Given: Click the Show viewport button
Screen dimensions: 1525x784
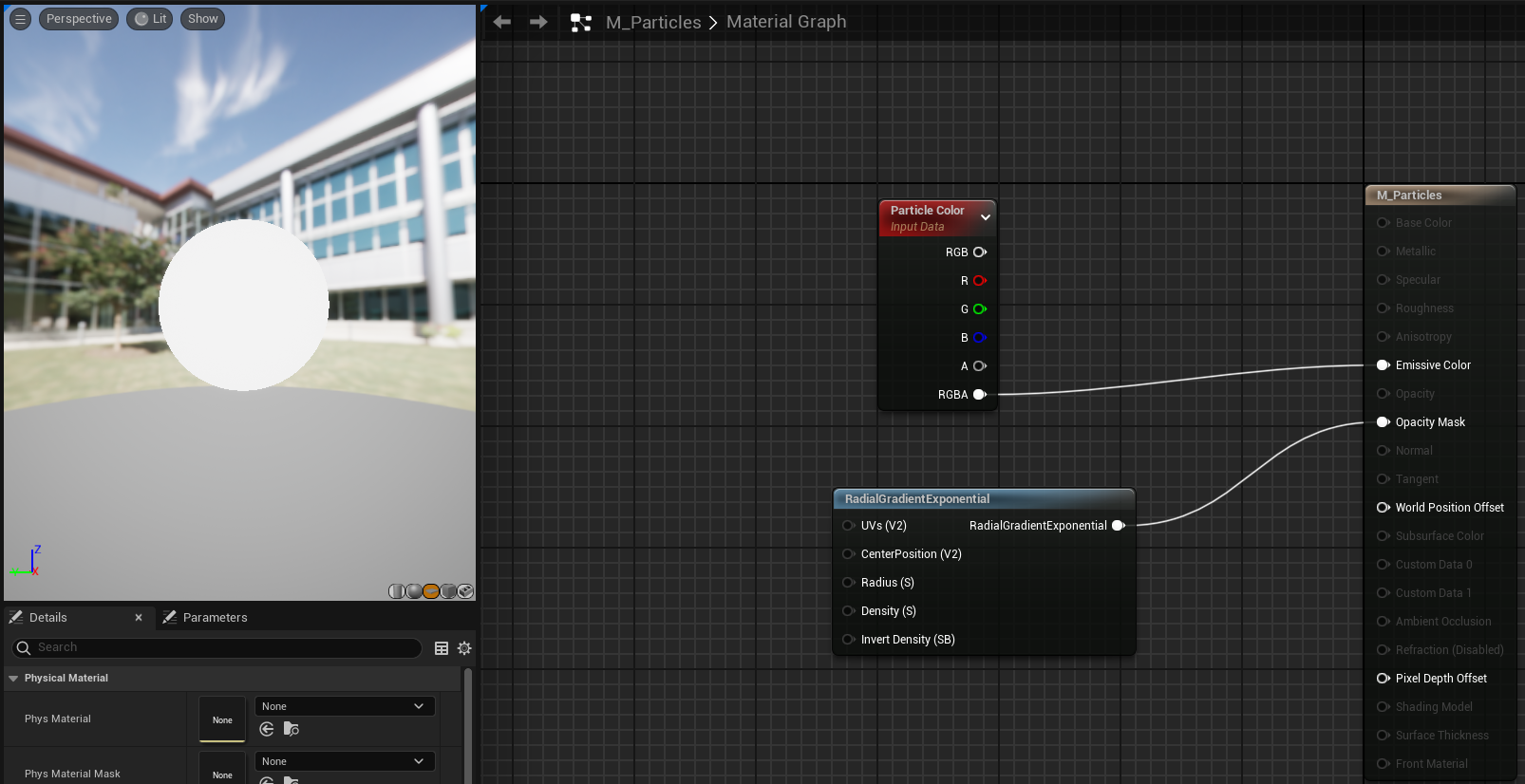Looking at the screenshot, I should 202,19.
